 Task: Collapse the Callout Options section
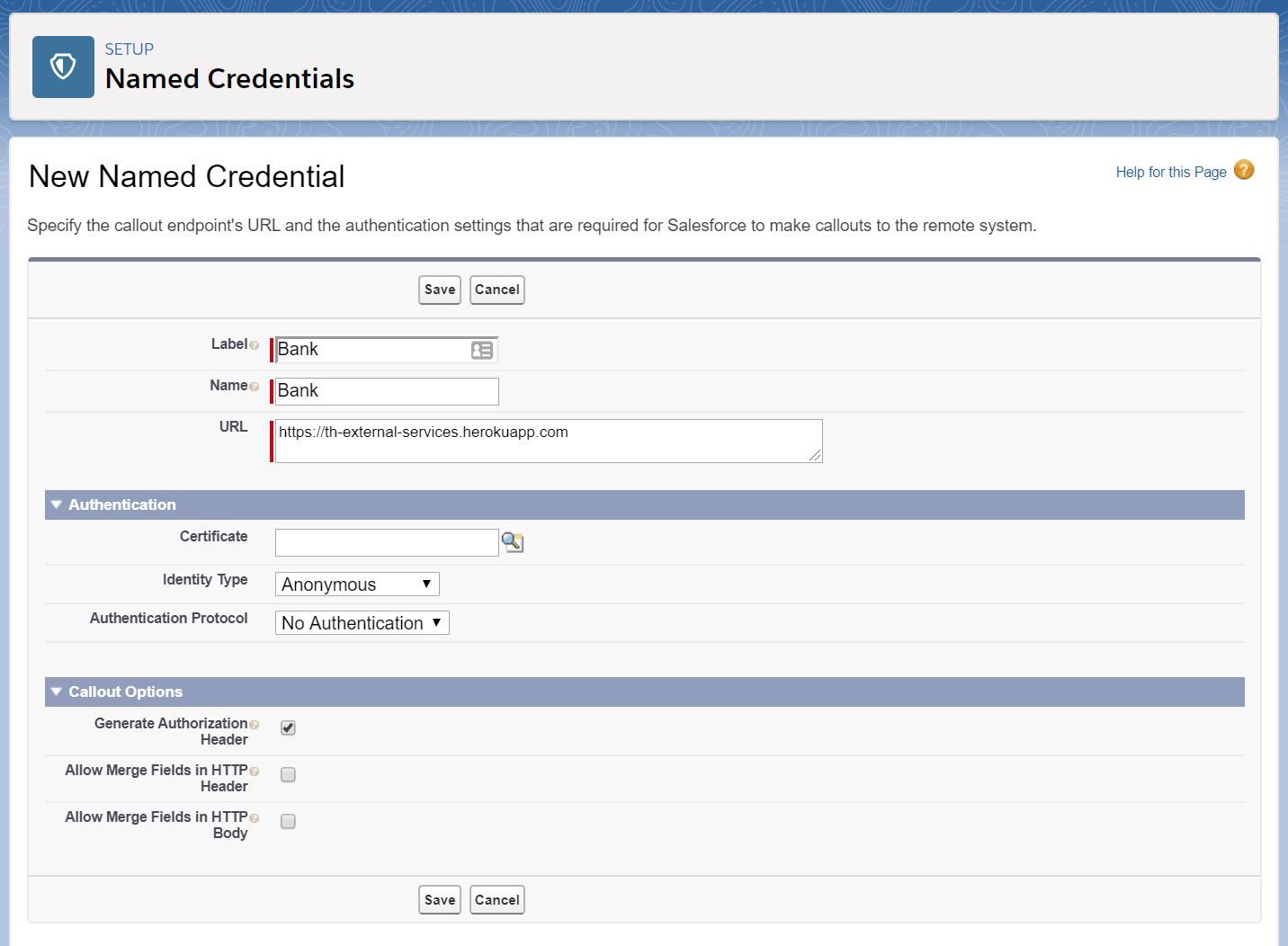click(x=57, y=692)
